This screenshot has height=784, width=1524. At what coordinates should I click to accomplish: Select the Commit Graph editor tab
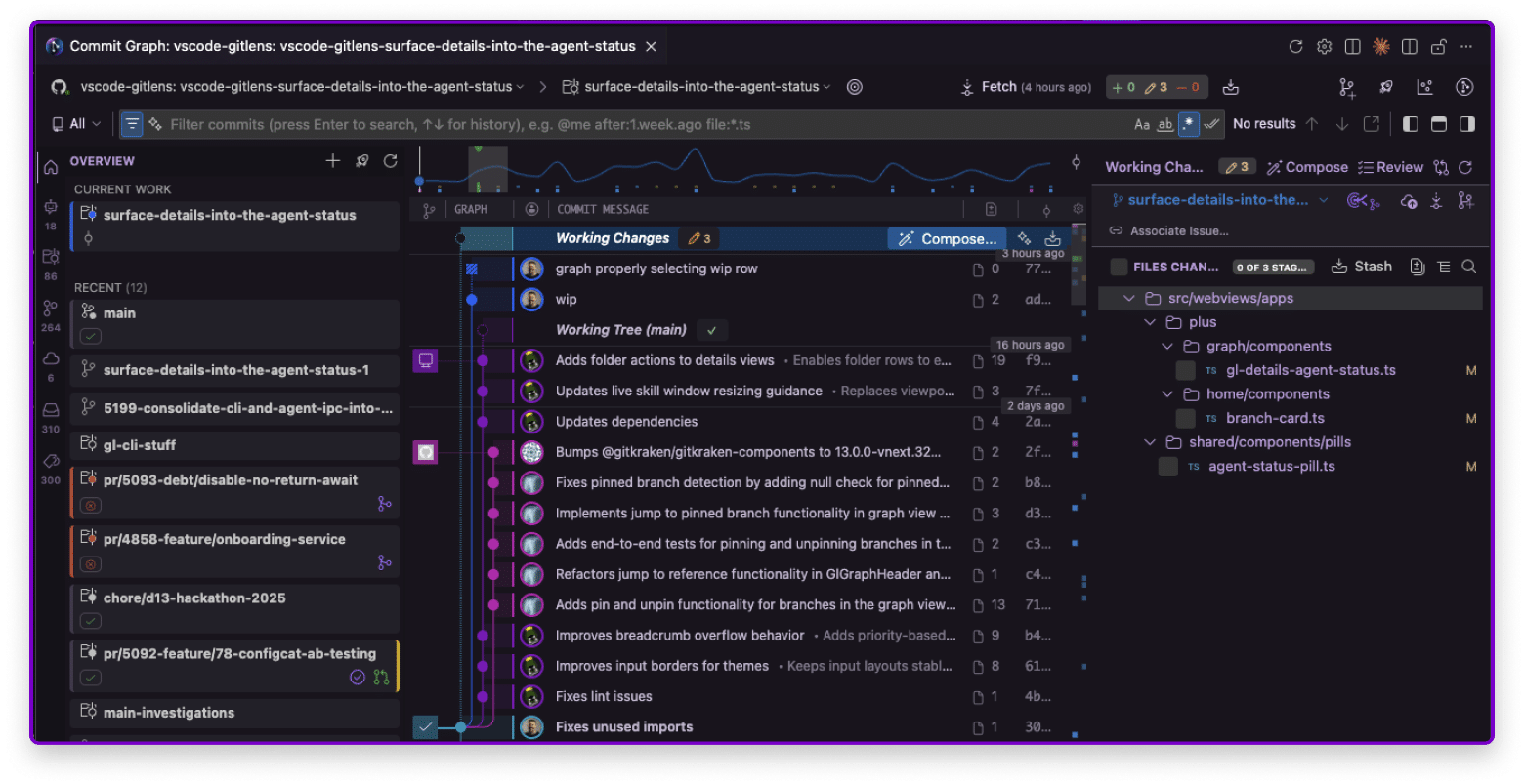(x=352, y=46)
